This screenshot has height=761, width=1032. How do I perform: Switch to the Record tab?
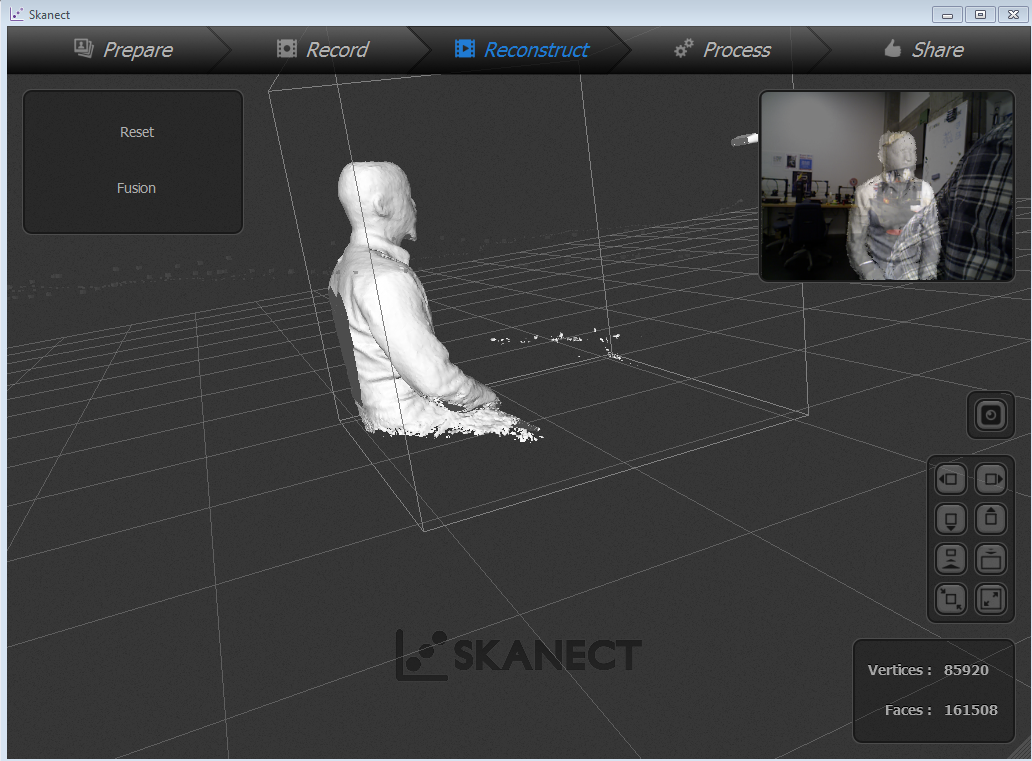point(322,49)
